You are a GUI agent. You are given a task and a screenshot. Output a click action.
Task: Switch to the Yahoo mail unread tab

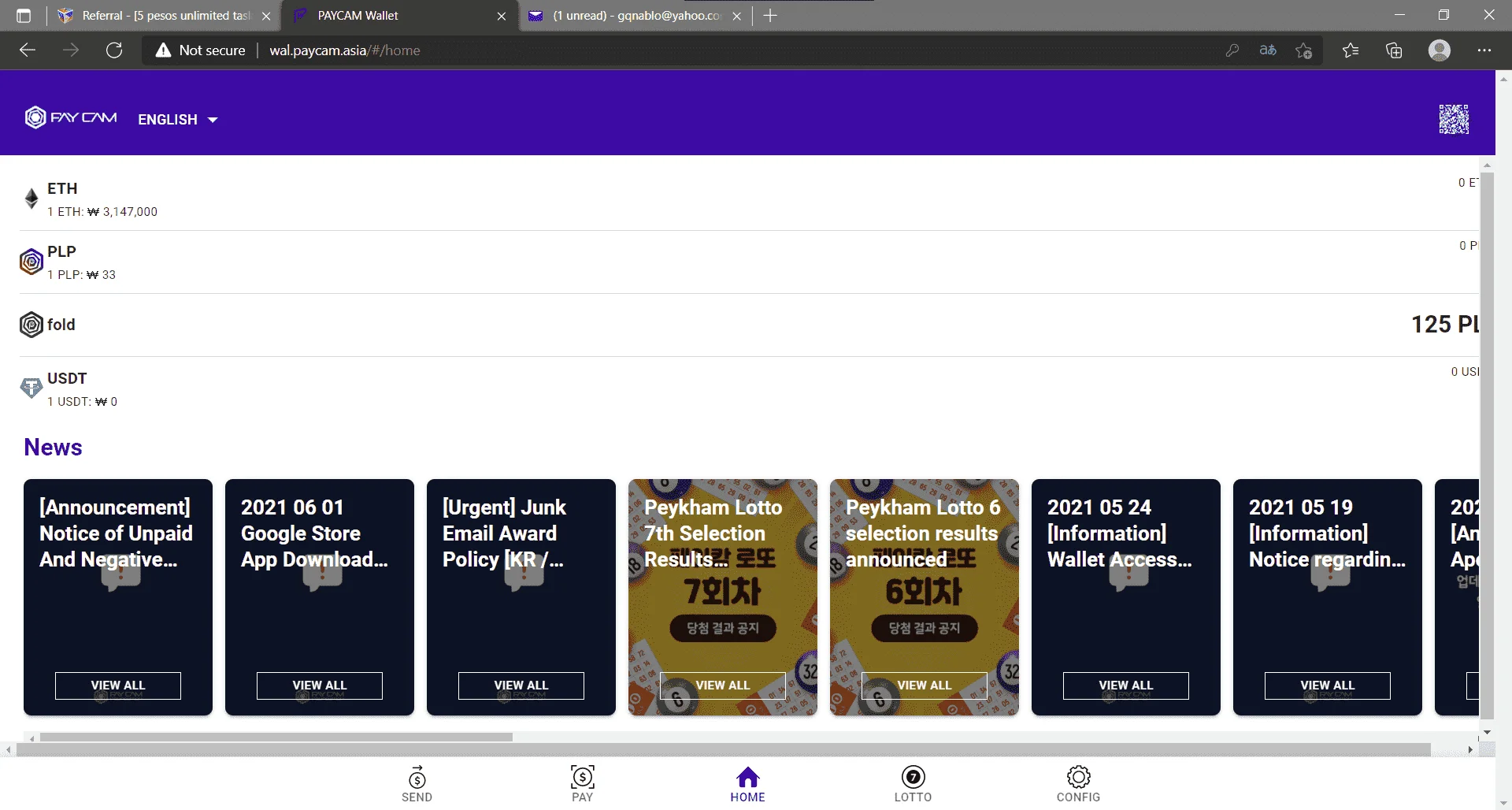click(635, 16)
